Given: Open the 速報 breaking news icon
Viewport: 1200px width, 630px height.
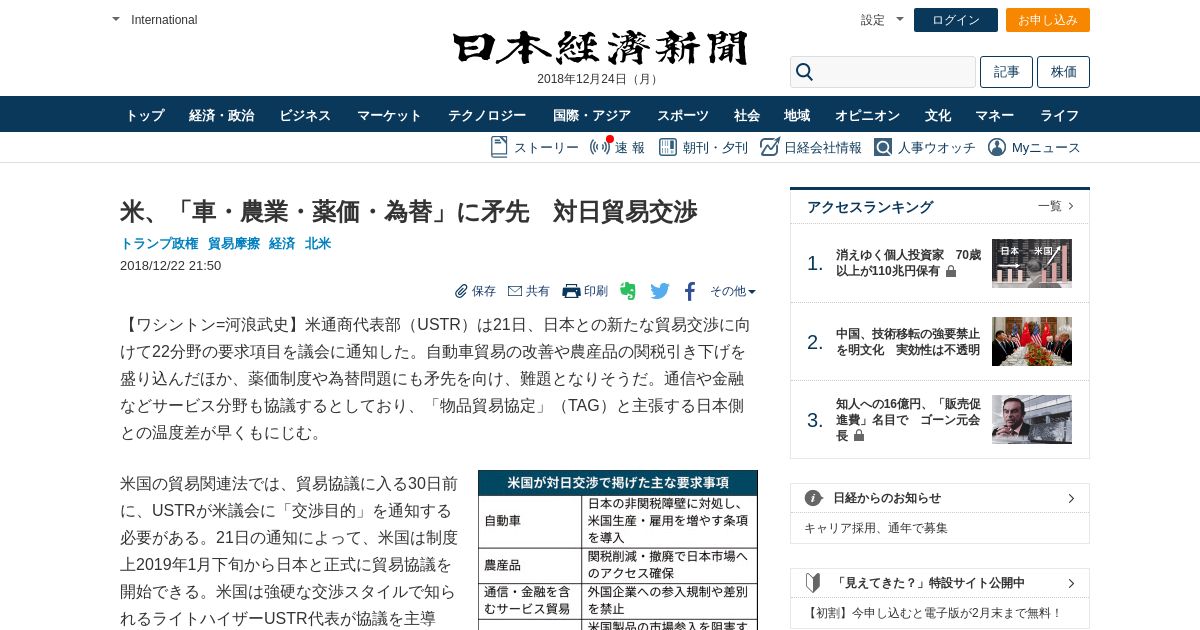Looking at the screenshot, I should click(600, 147).
